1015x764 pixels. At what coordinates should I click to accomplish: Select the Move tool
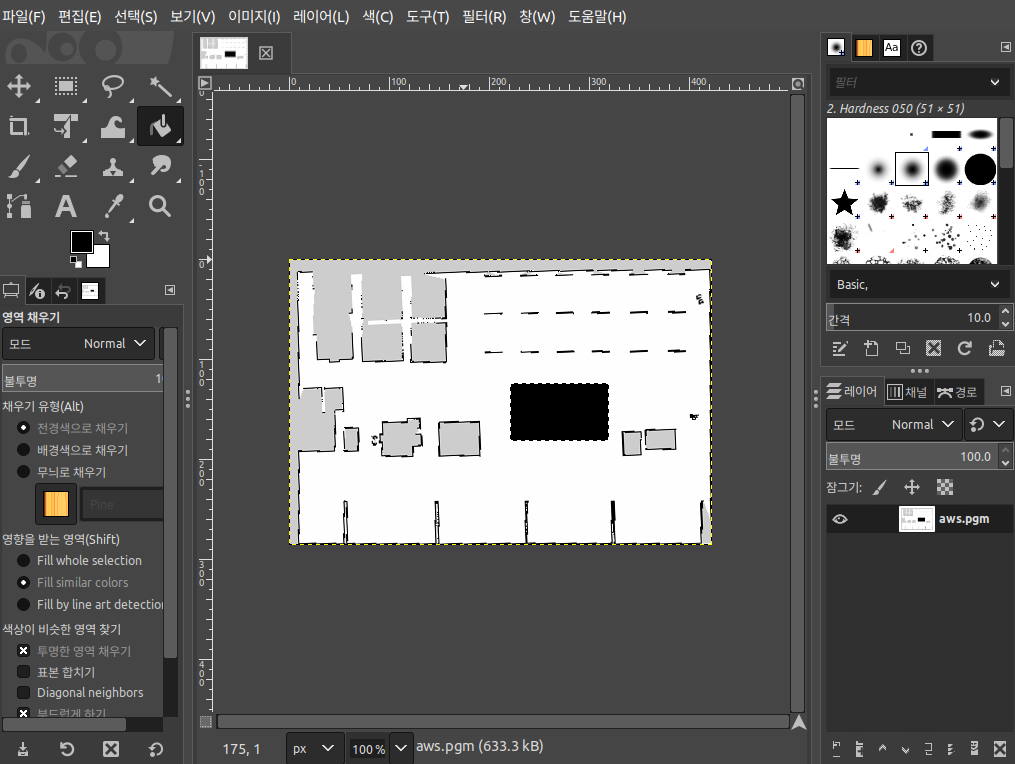[19, 86]
